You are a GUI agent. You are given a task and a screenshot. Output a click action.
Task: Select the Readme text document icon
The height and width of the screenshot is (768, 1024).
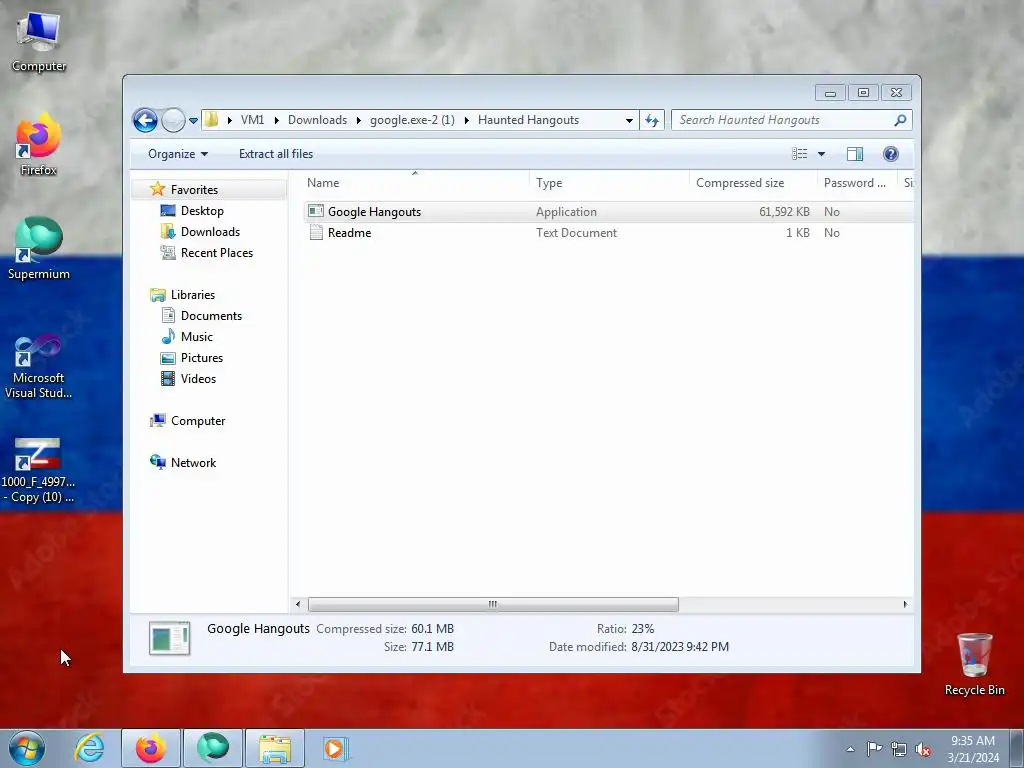[x=316, y=232]
